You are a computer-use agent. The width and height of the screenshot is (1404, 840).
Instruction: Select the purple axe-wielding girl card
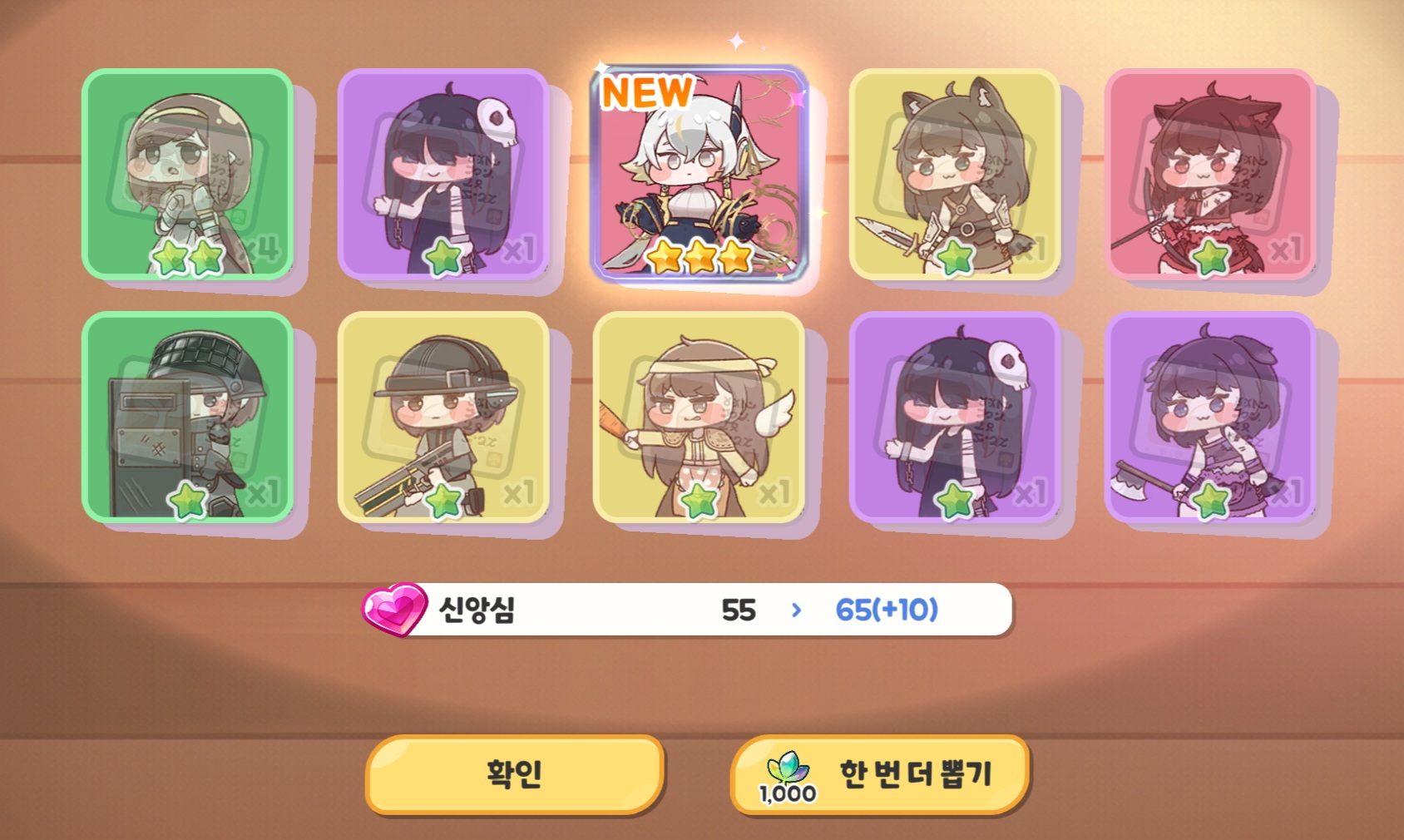[1210, 418]
